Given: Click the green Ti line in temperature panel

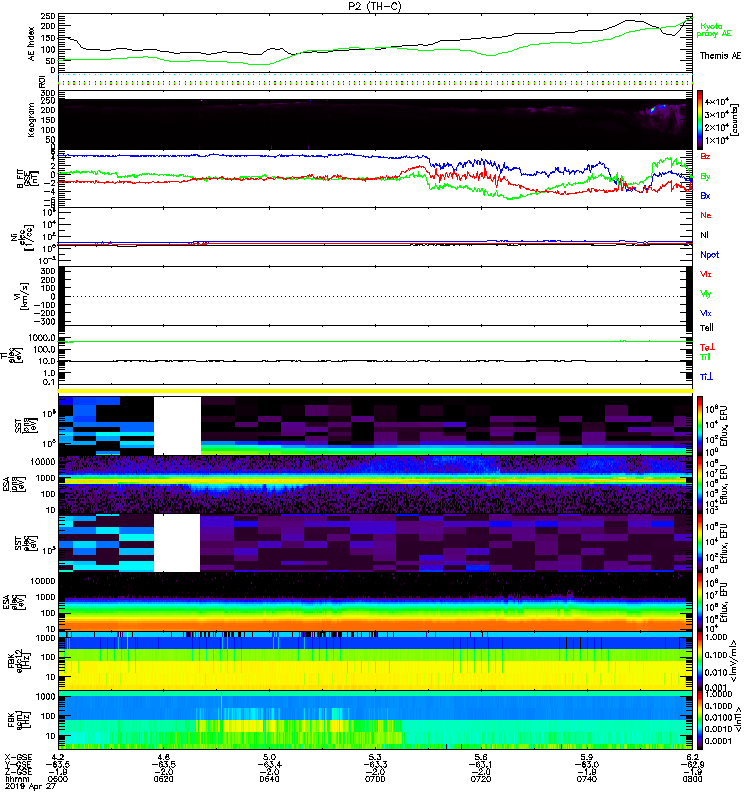Looking at the screenshot, I should coord(375,341).
